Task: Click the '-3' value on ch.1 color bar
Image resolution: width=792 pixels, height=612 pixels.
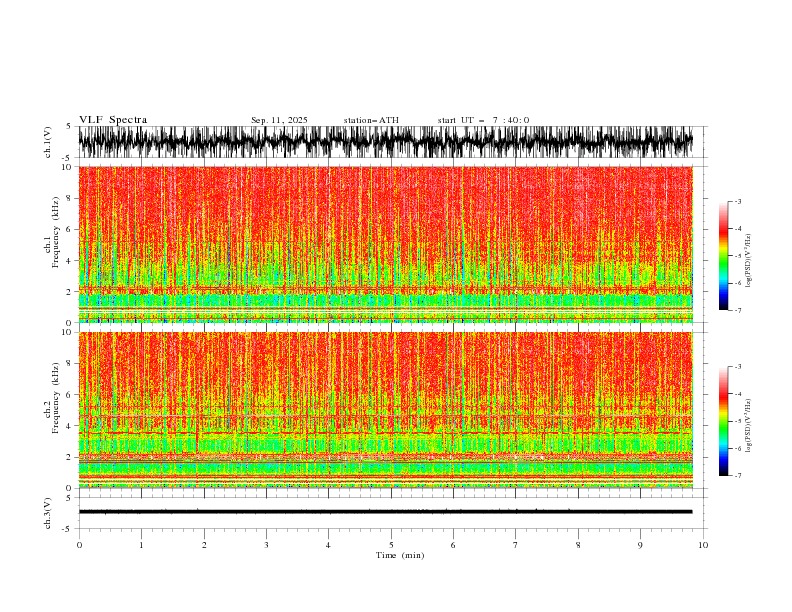Action: [737, 201]
